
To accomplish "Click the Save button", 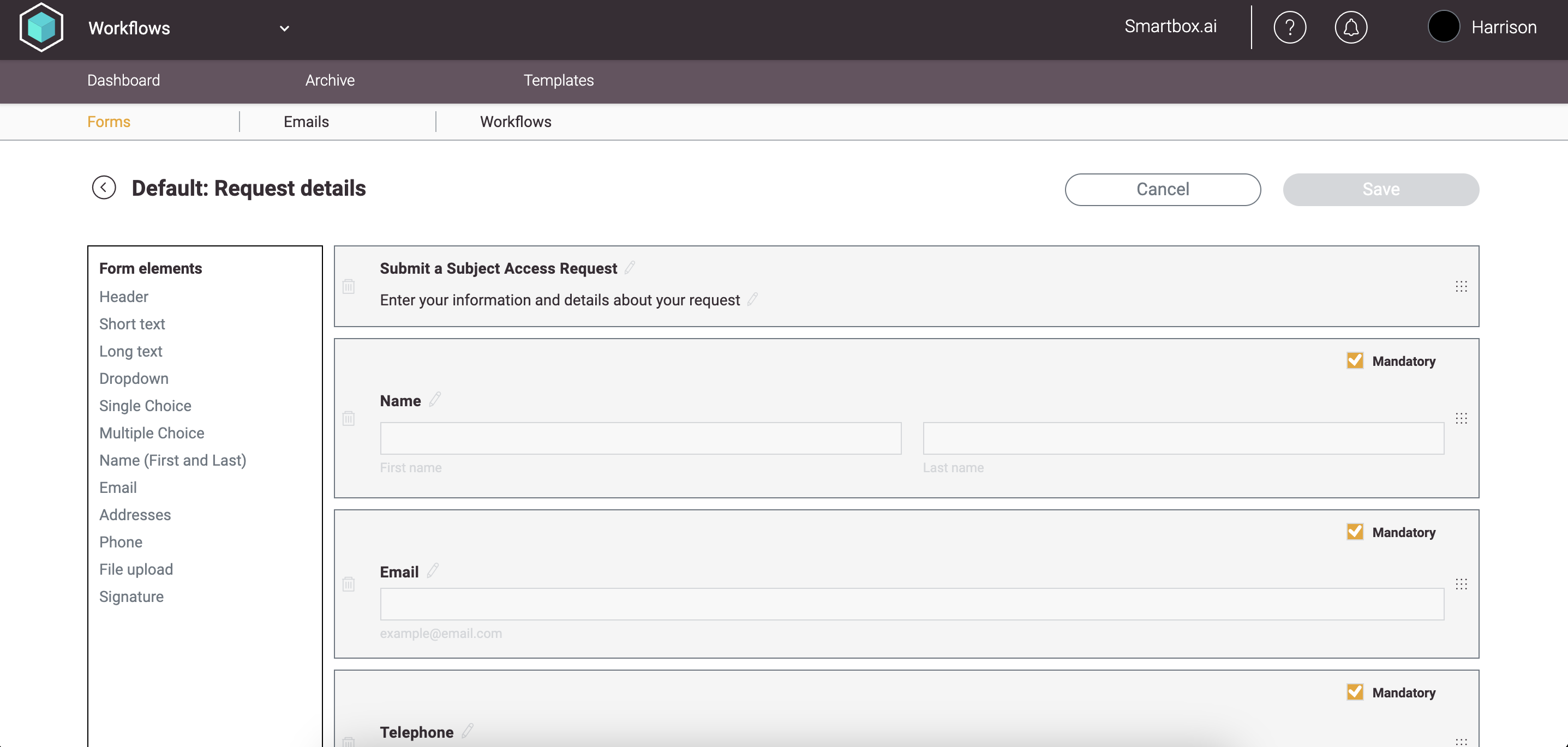I will [1380, 190].
